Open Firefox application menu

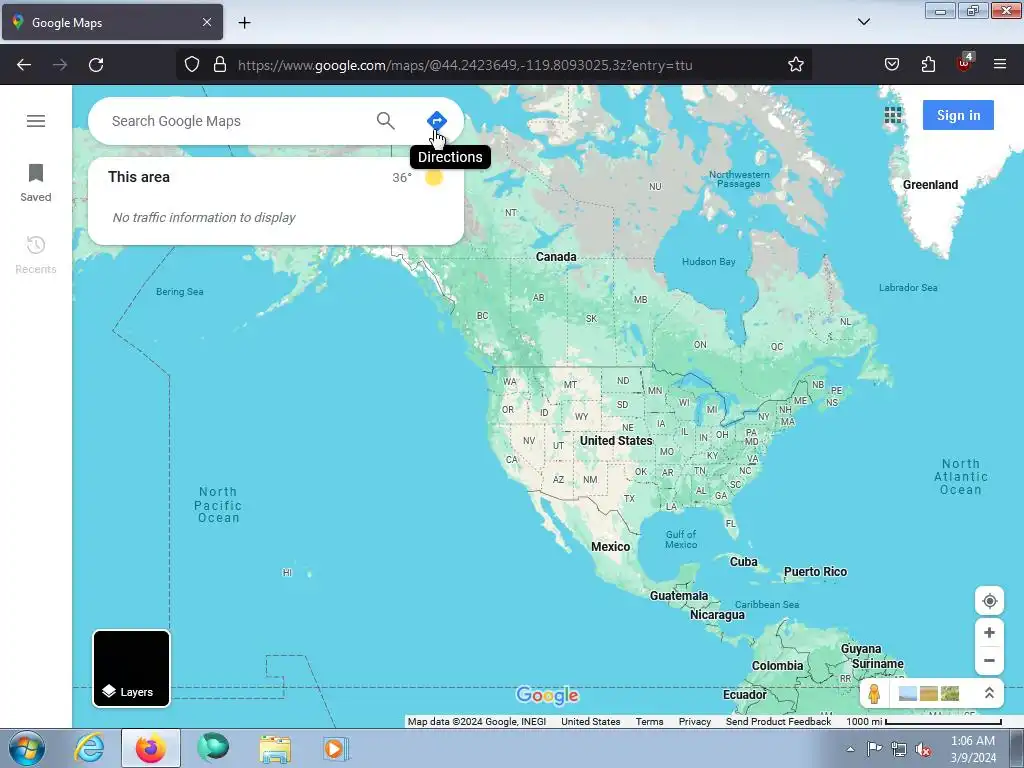(1000, 64)
